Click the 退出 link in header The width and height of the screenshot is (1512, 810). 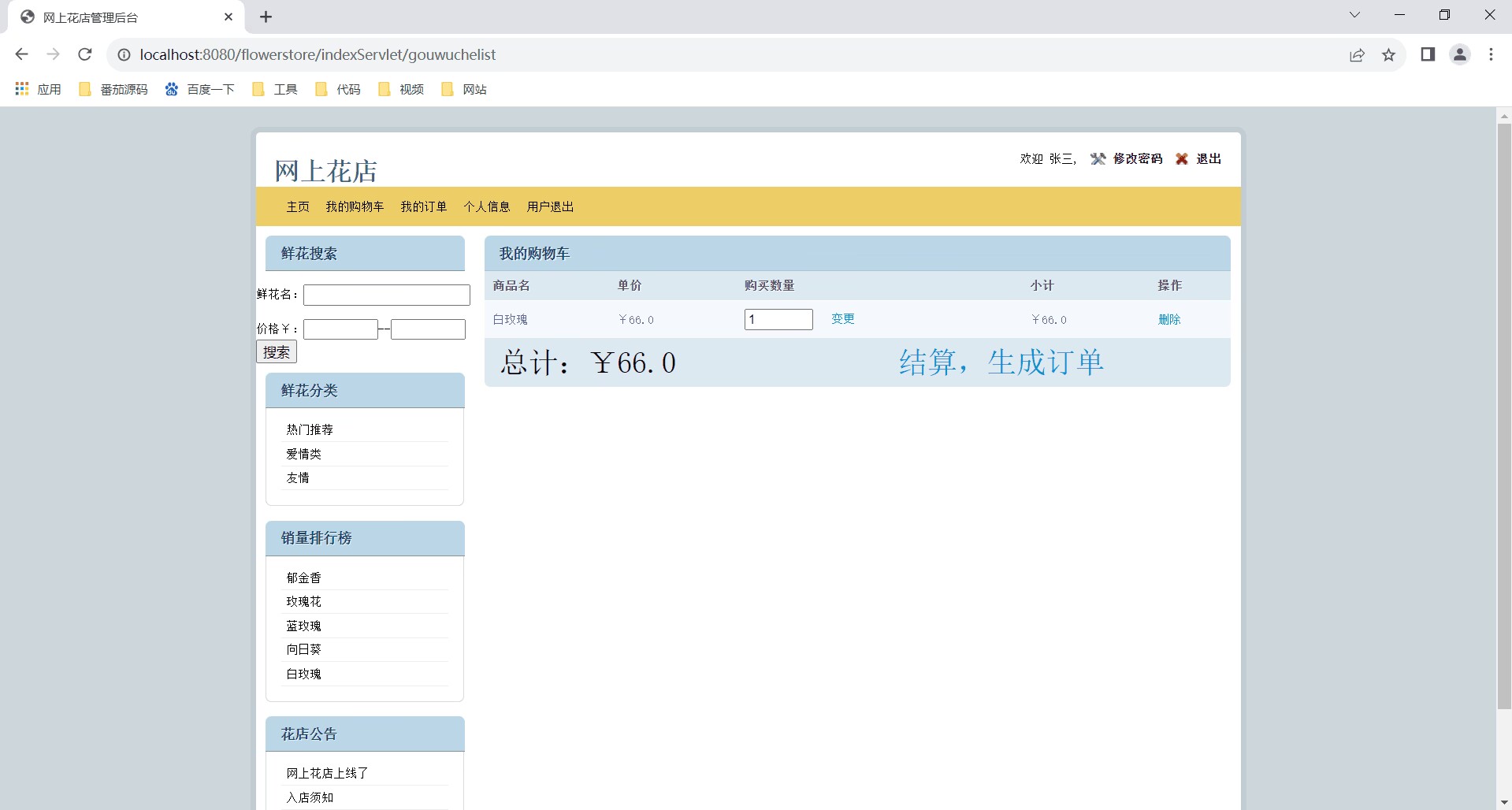tap(1209, 159)
